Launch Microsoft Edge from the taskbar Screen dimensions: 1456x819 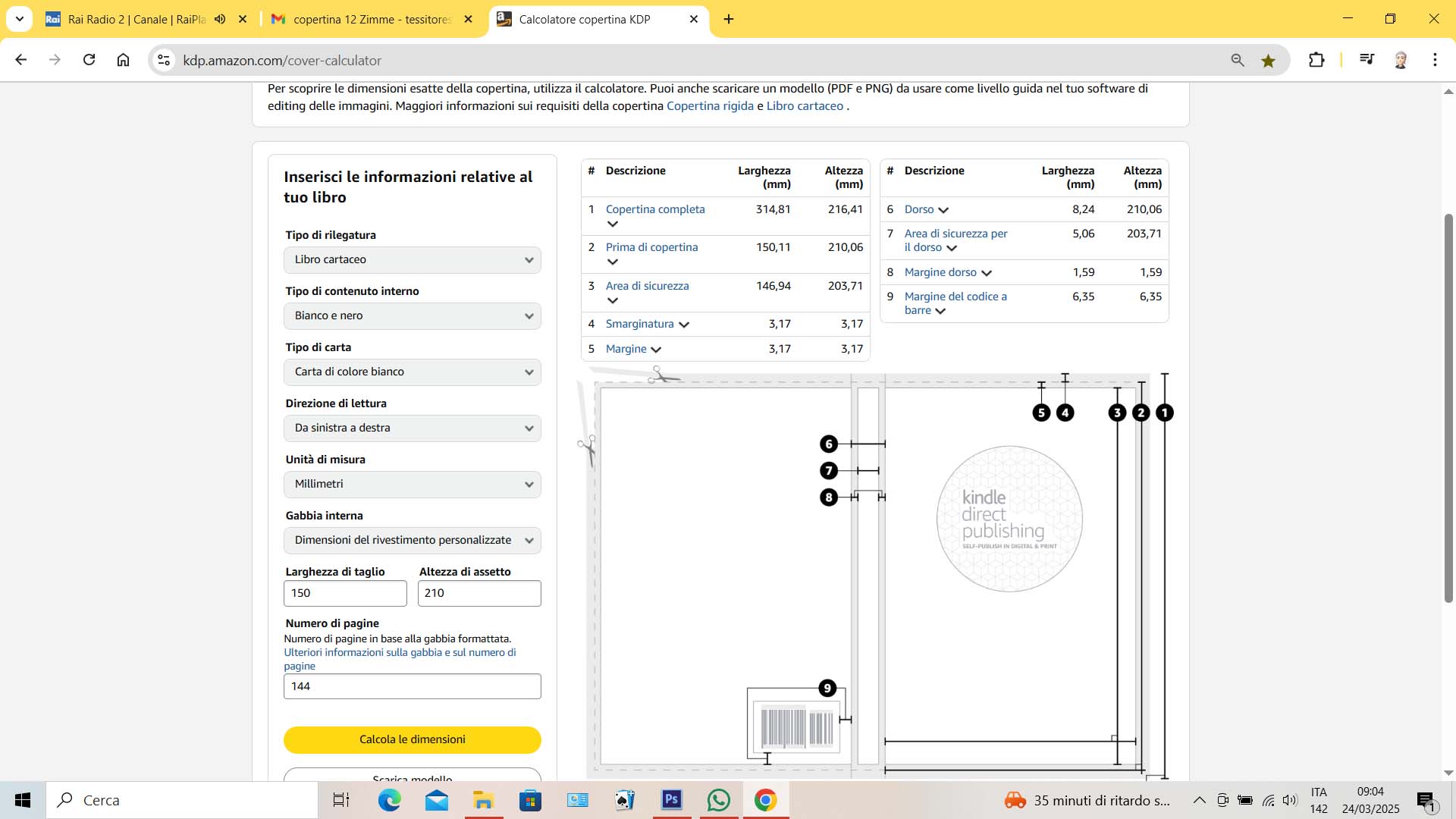coord(389,800)
